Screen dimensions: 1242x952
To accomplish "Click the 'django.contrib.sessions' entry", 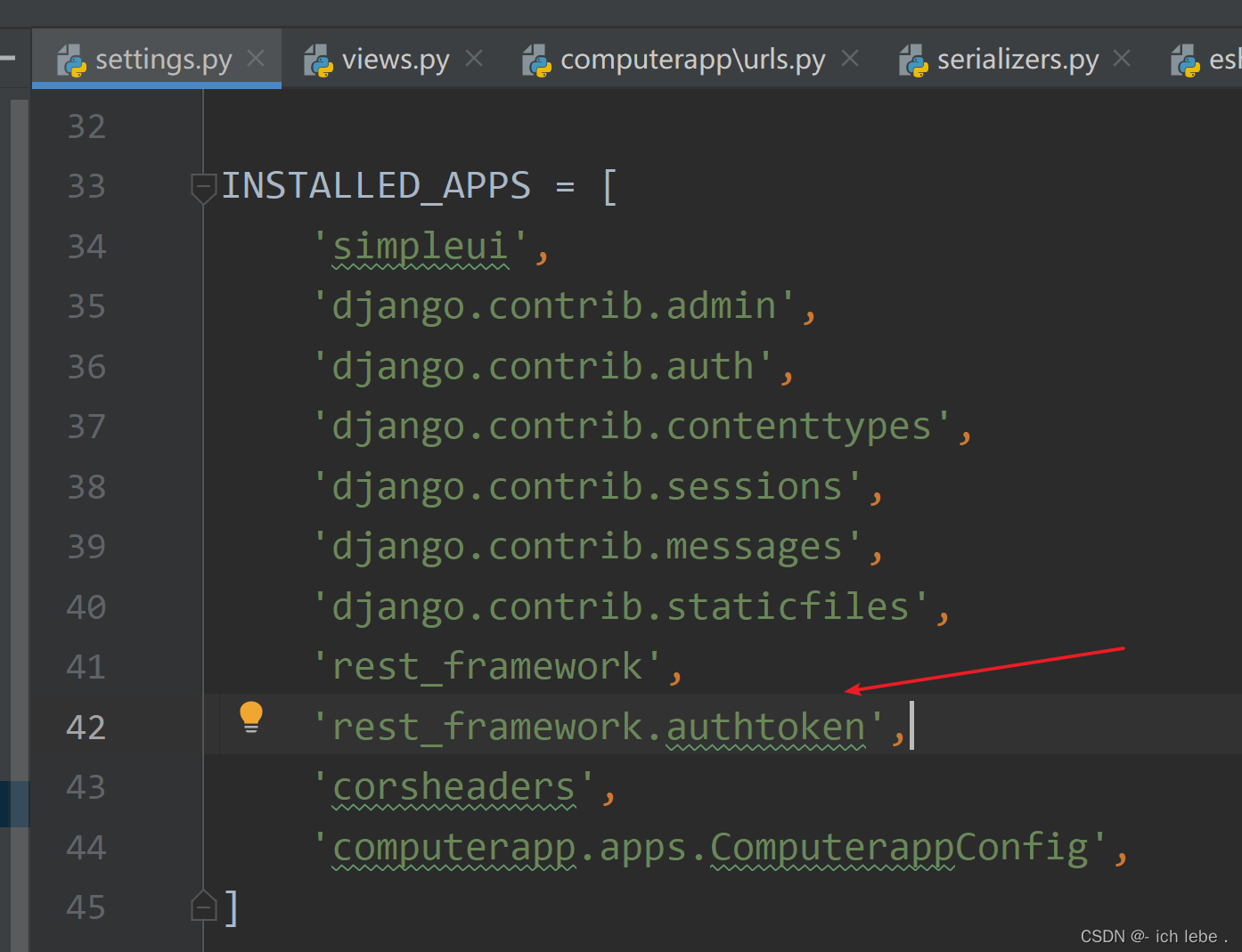I will point(587,487).
